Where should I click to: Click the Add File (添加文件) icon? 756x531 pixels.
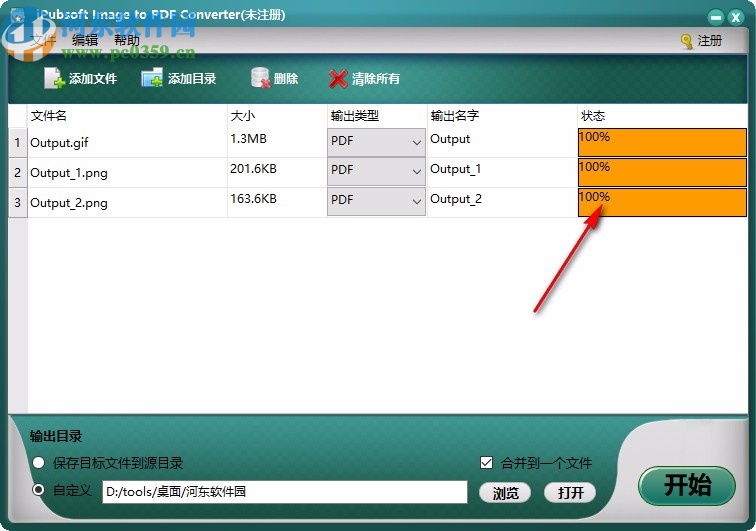tap(54, 78)
